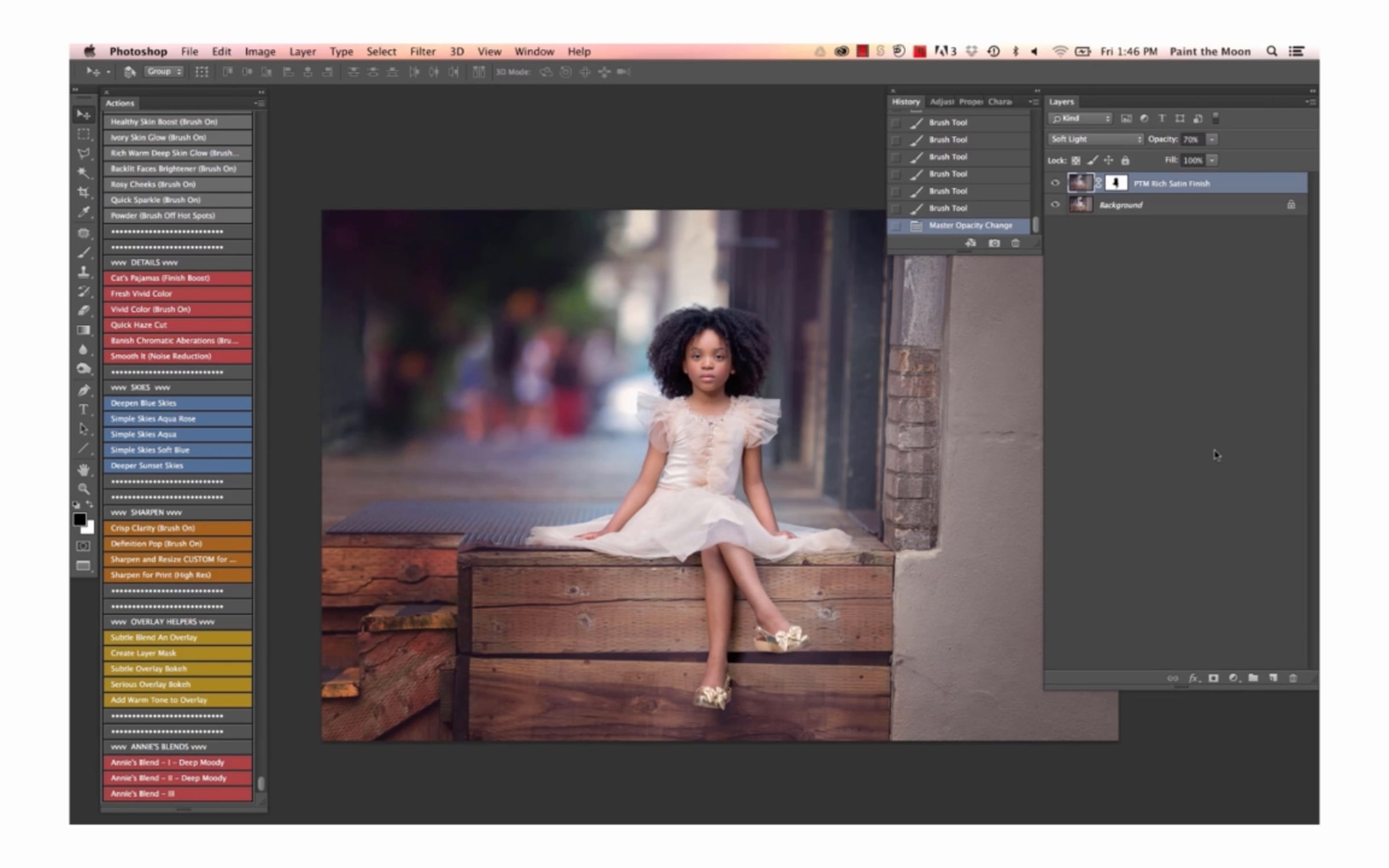Viewport: 1389px width, 868px height.
Task: Open the Soft Light blend mode dropdown
Action: tap(1096, 139)
